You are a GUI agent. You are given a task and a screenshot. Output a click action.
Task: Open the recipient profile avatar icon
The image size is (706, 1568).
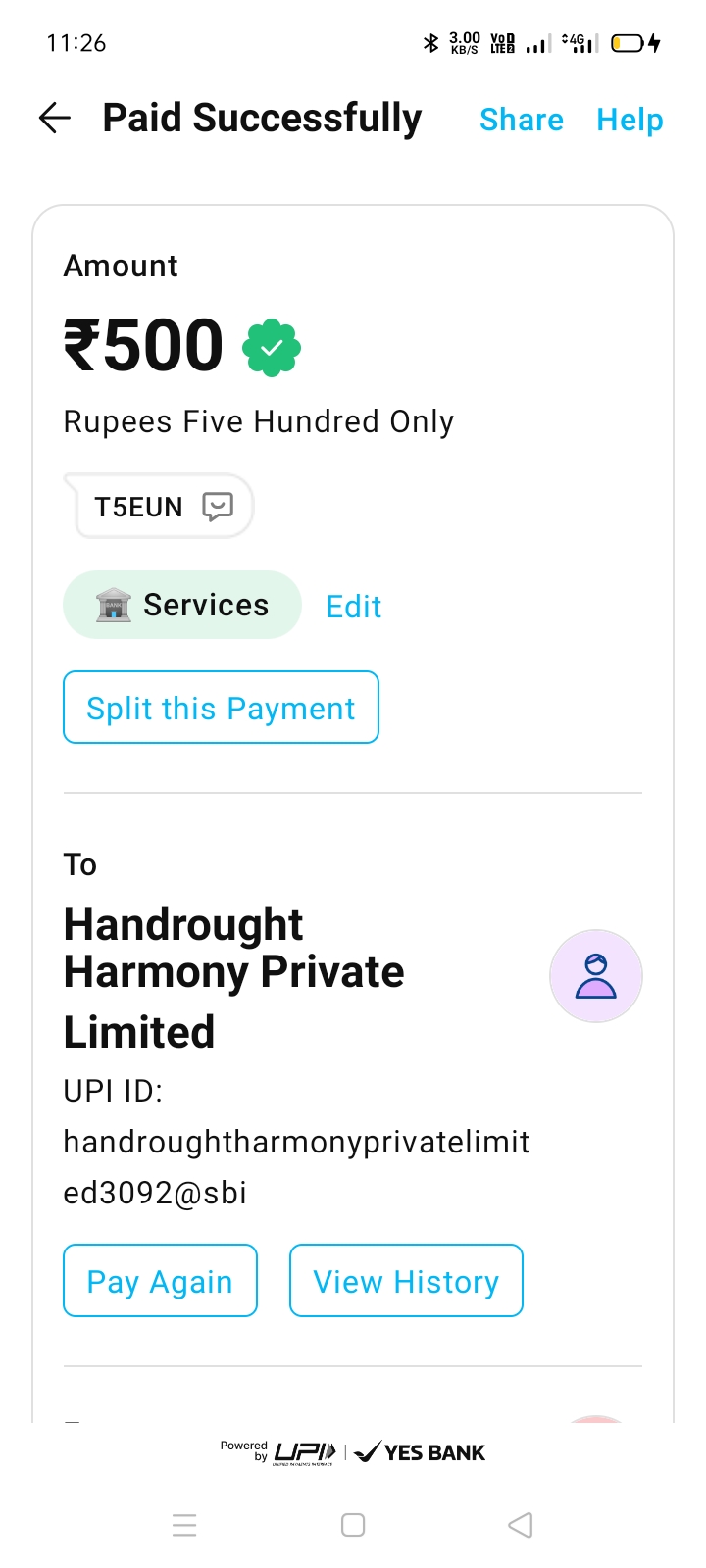coord(596,976)
